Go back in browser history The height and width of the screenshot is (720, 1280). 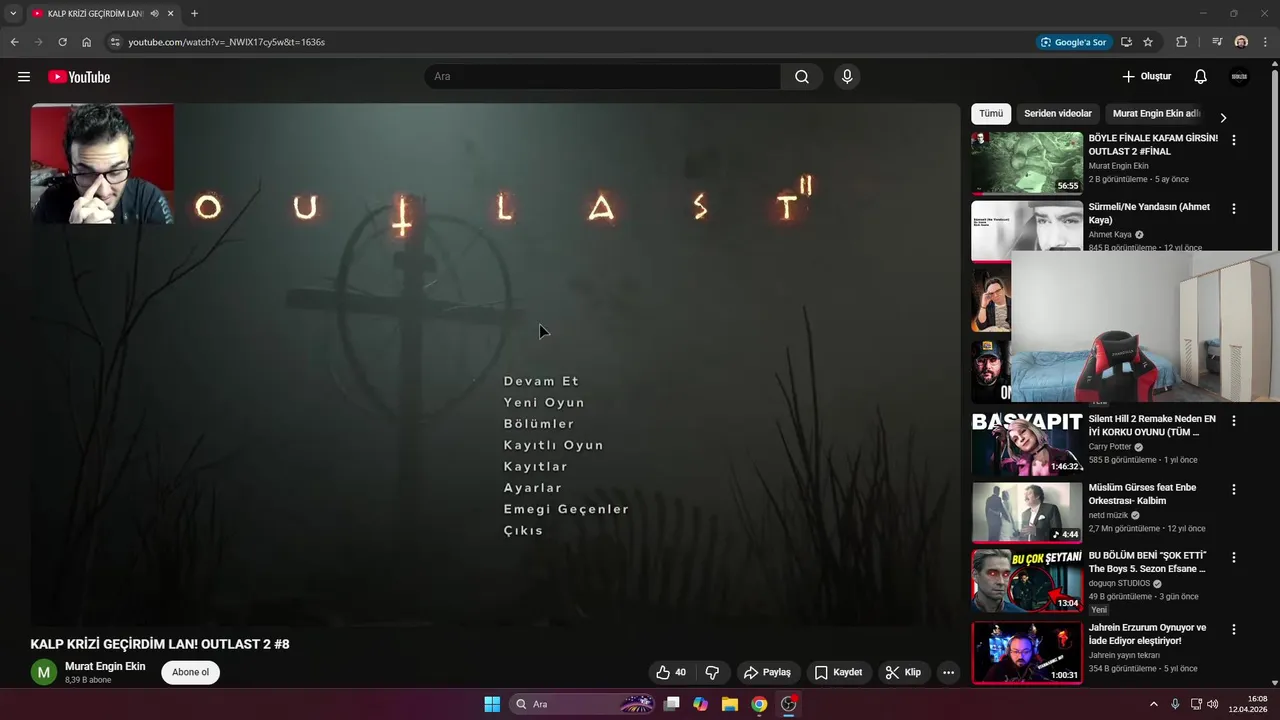click(14, 42)
